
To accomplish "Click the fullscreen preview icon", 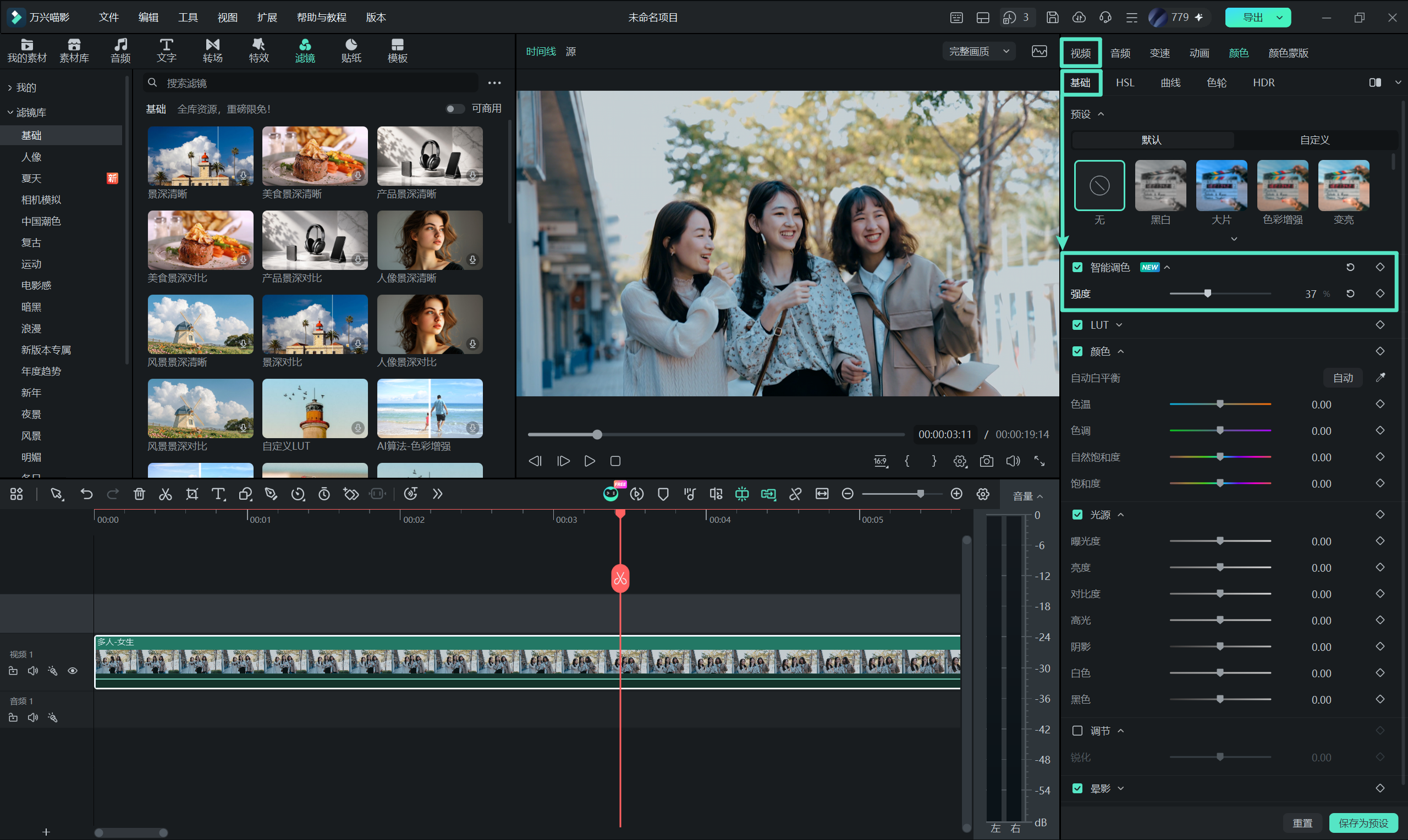I will coord(1039,461).
